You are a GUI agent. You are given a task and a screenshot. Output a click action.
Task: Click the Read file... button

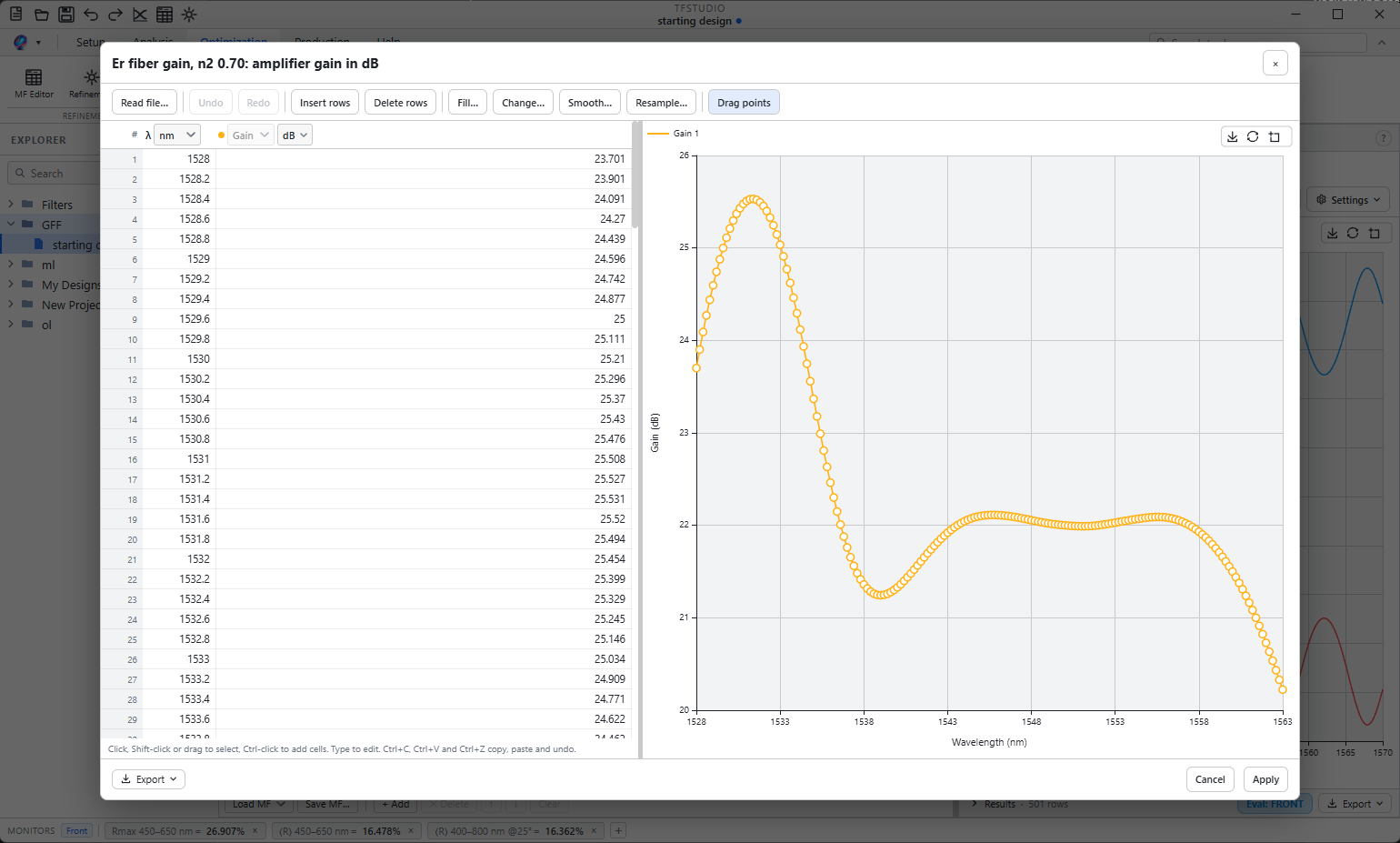point(145,103)
